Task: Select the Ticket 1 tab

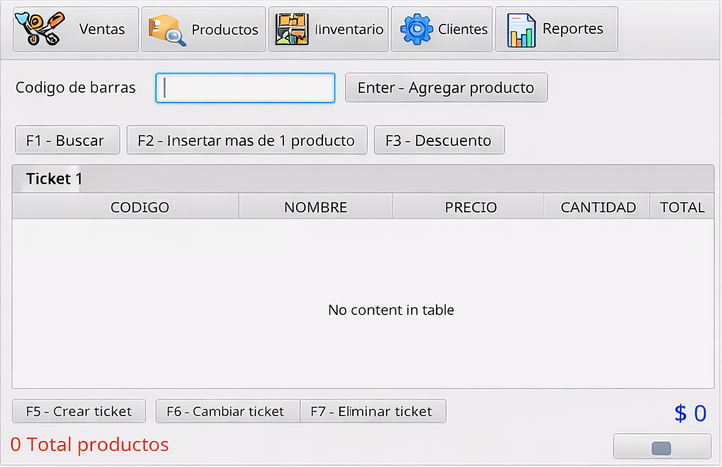Action: click(54, 179)
